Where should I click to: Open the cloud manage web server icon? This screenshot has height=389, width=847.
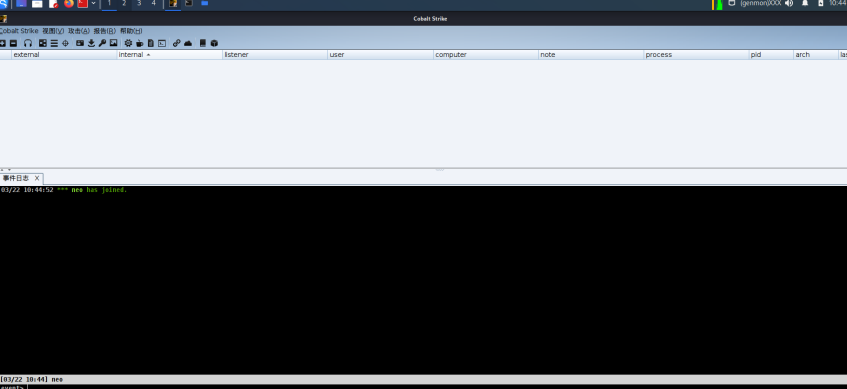188,43
